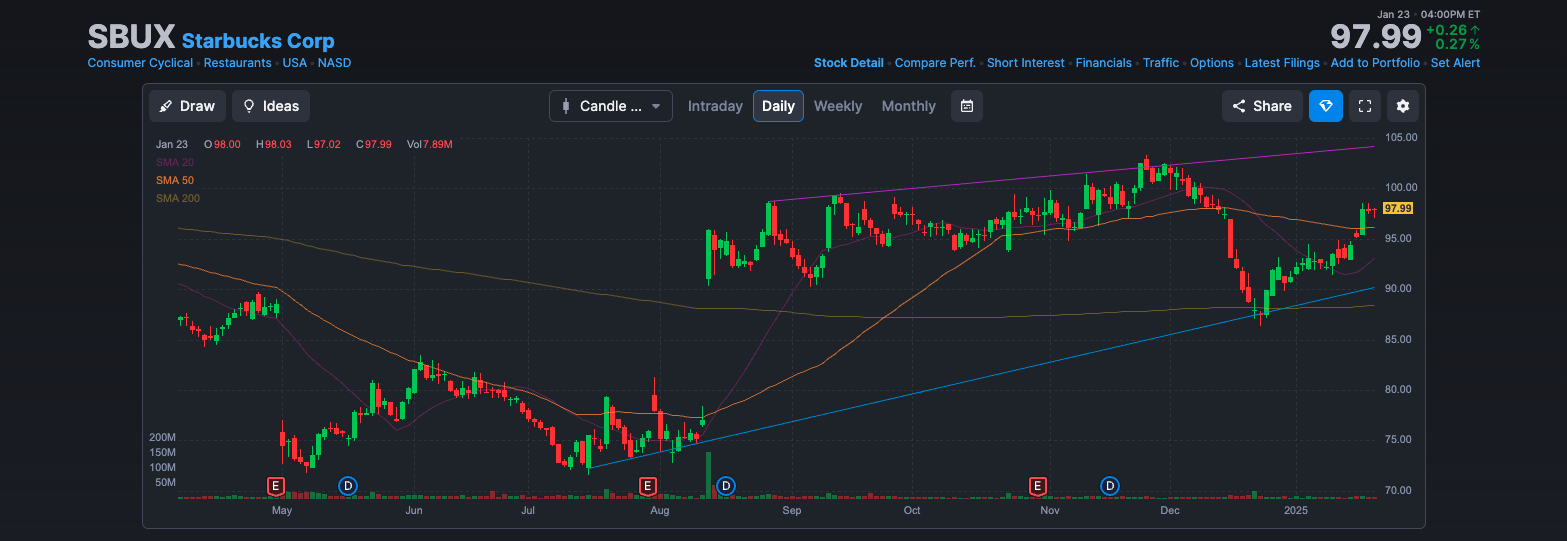
Task: Open the Draw tool
Action: [x=187, y=106]
